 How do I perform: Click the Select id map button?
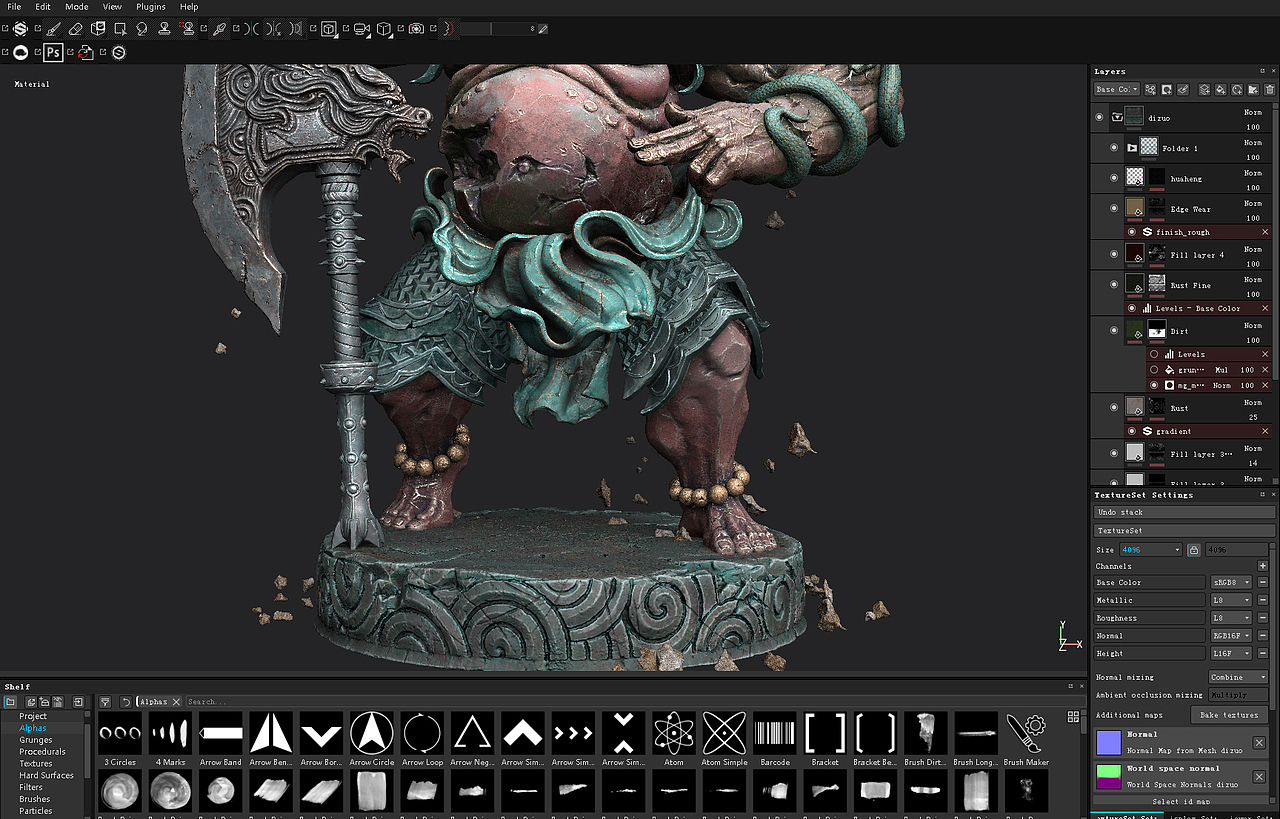pos(1180,801)
